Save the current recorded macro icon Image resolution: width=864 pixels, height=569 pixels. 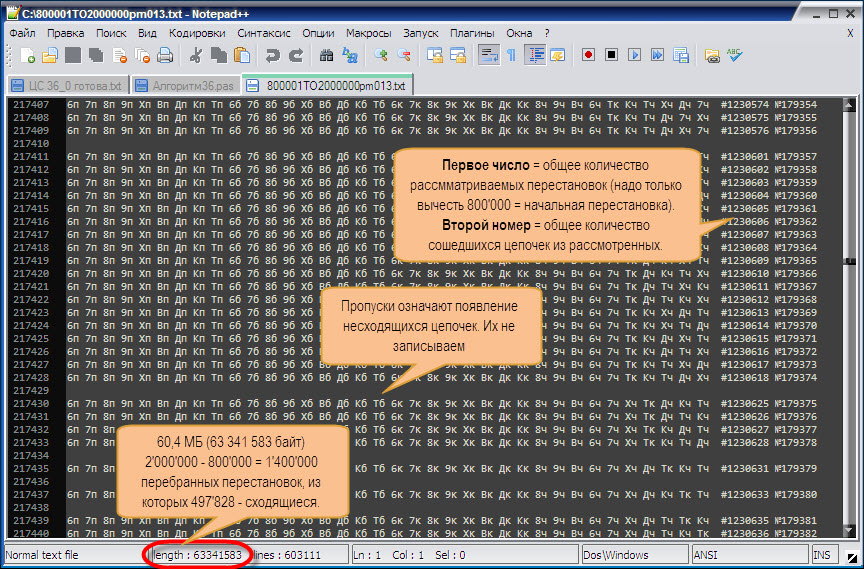pyautogui.click(x=681, y=55)
